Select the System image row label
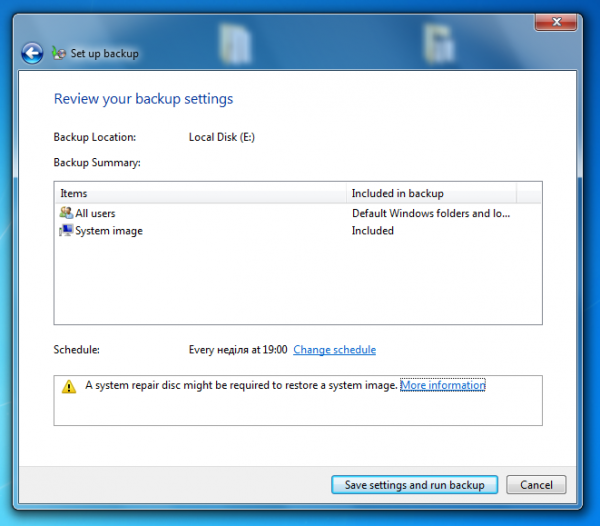600x526 pixels. click(109, 231)
